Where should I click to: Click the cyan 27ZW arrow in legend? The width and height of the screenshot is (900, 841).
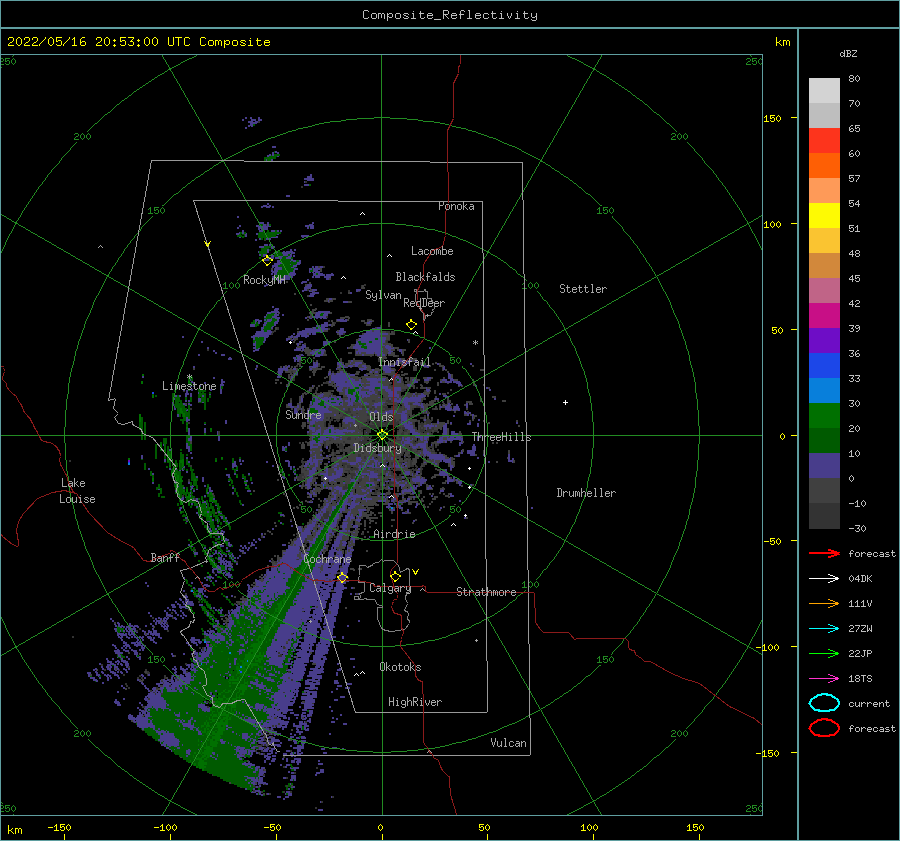coord(824,629)
